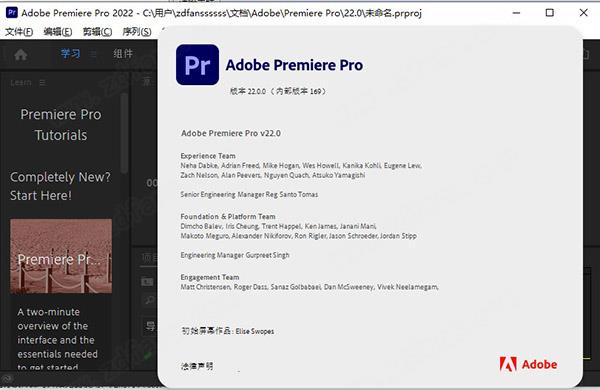600x390 pixels.
Task: Click the "Adobe Premiere Pro v22.0" text
Action: 231,133
